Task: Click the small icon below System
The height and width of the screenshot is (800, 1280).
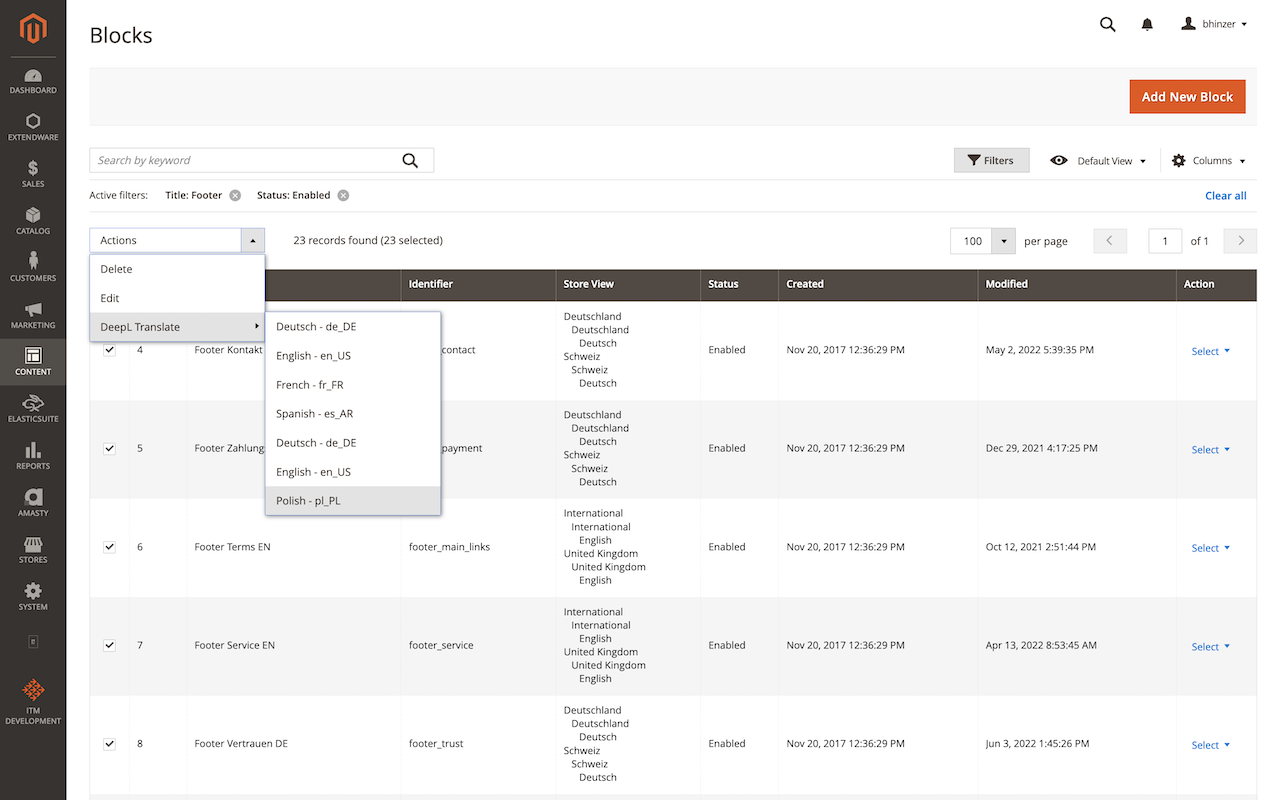Action: click(x=33, y=641)
